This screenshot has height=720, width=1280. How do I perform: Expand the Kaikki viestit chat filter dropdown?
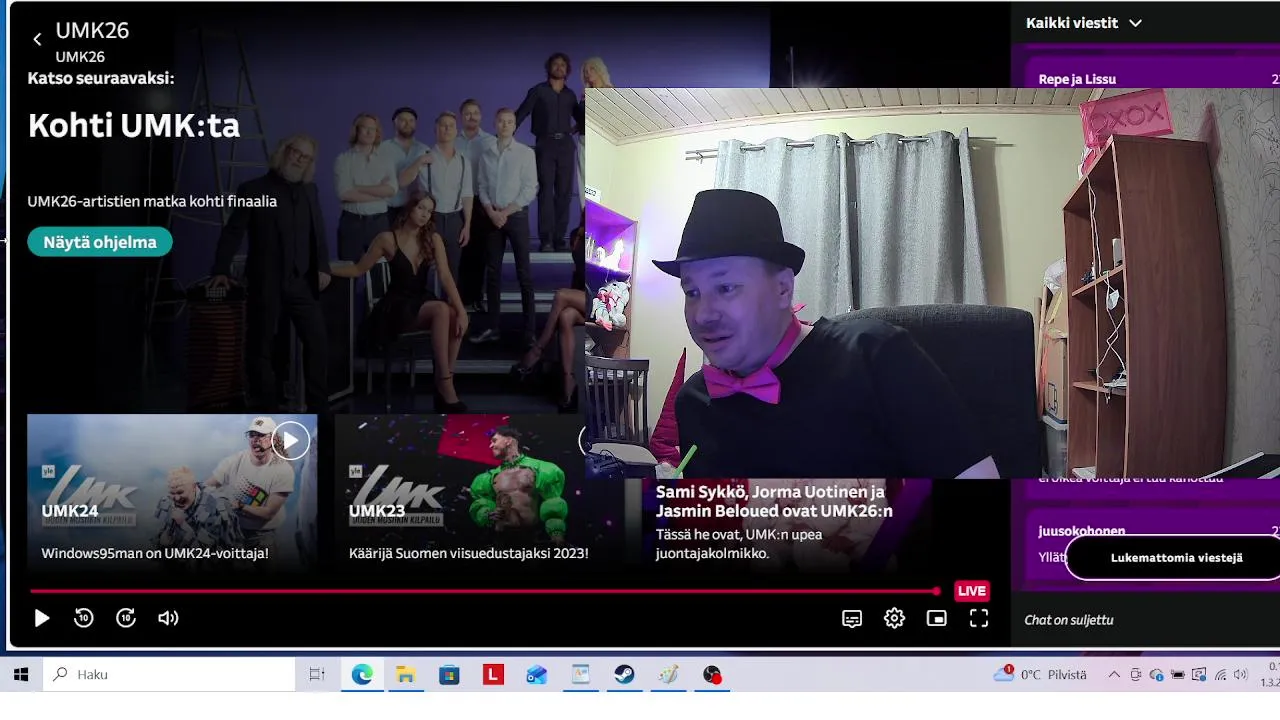pos(1084,23)
